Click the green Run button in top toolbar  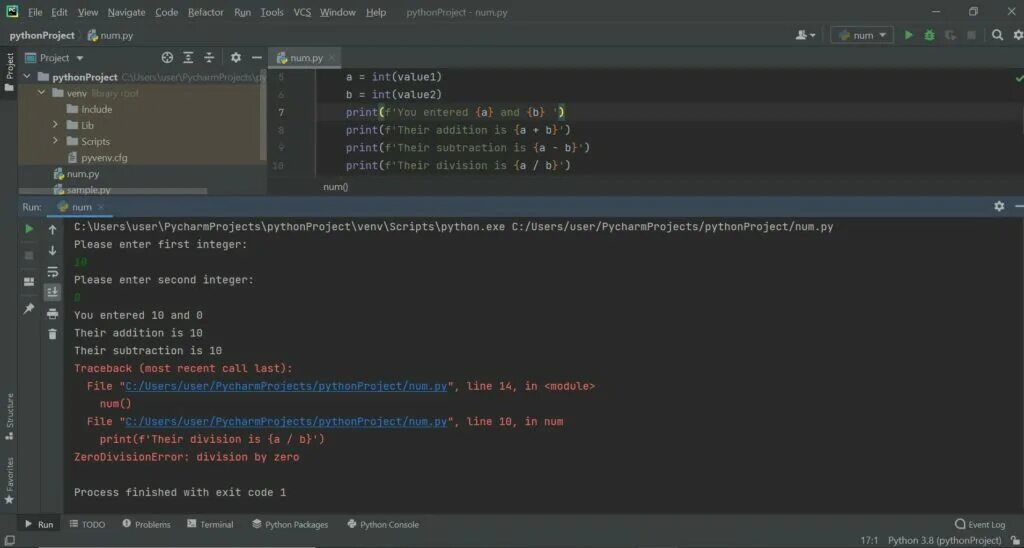pyautogui.click(x=908, y=35)
